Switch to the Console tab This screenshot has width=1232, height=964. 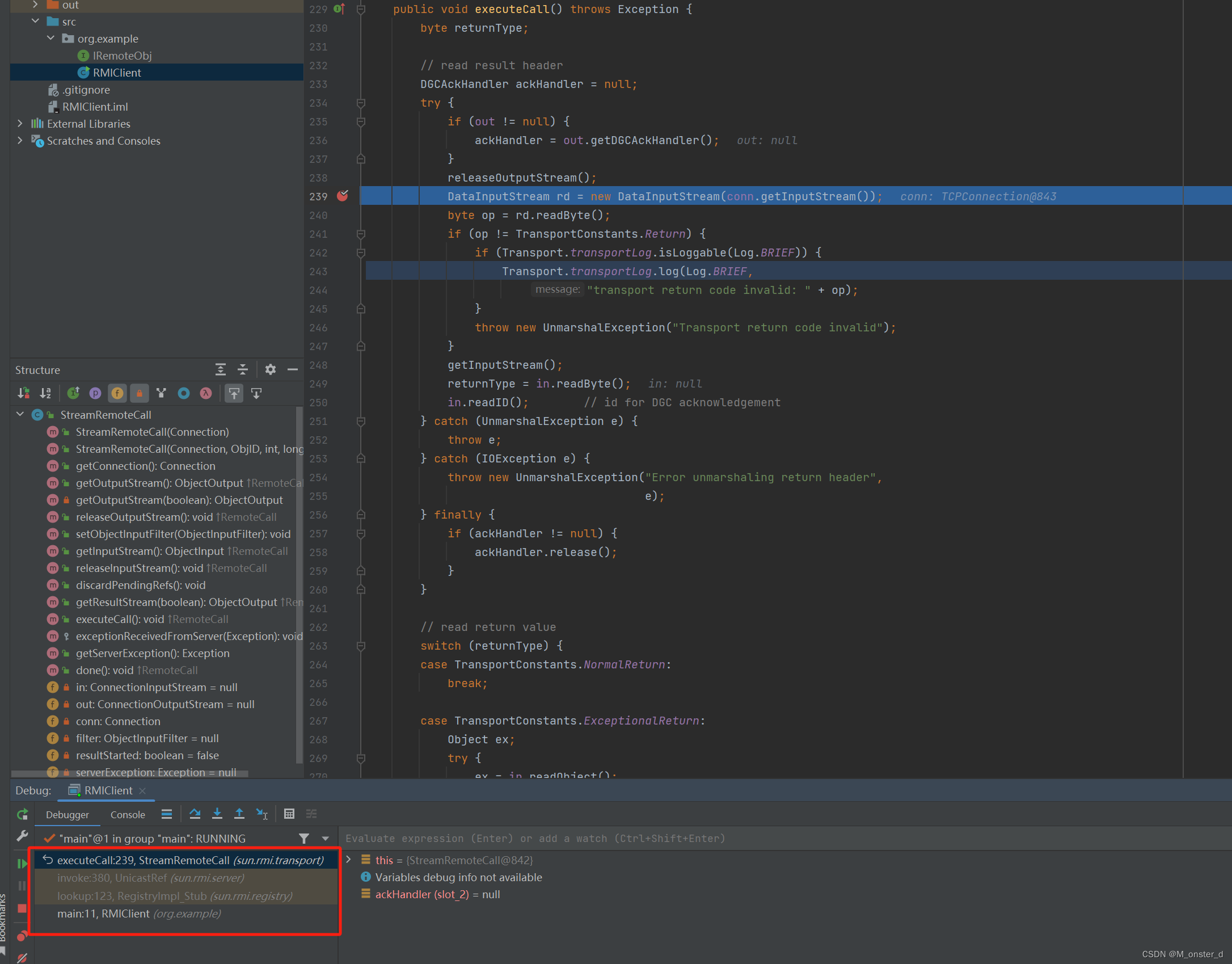click(128, 814)
